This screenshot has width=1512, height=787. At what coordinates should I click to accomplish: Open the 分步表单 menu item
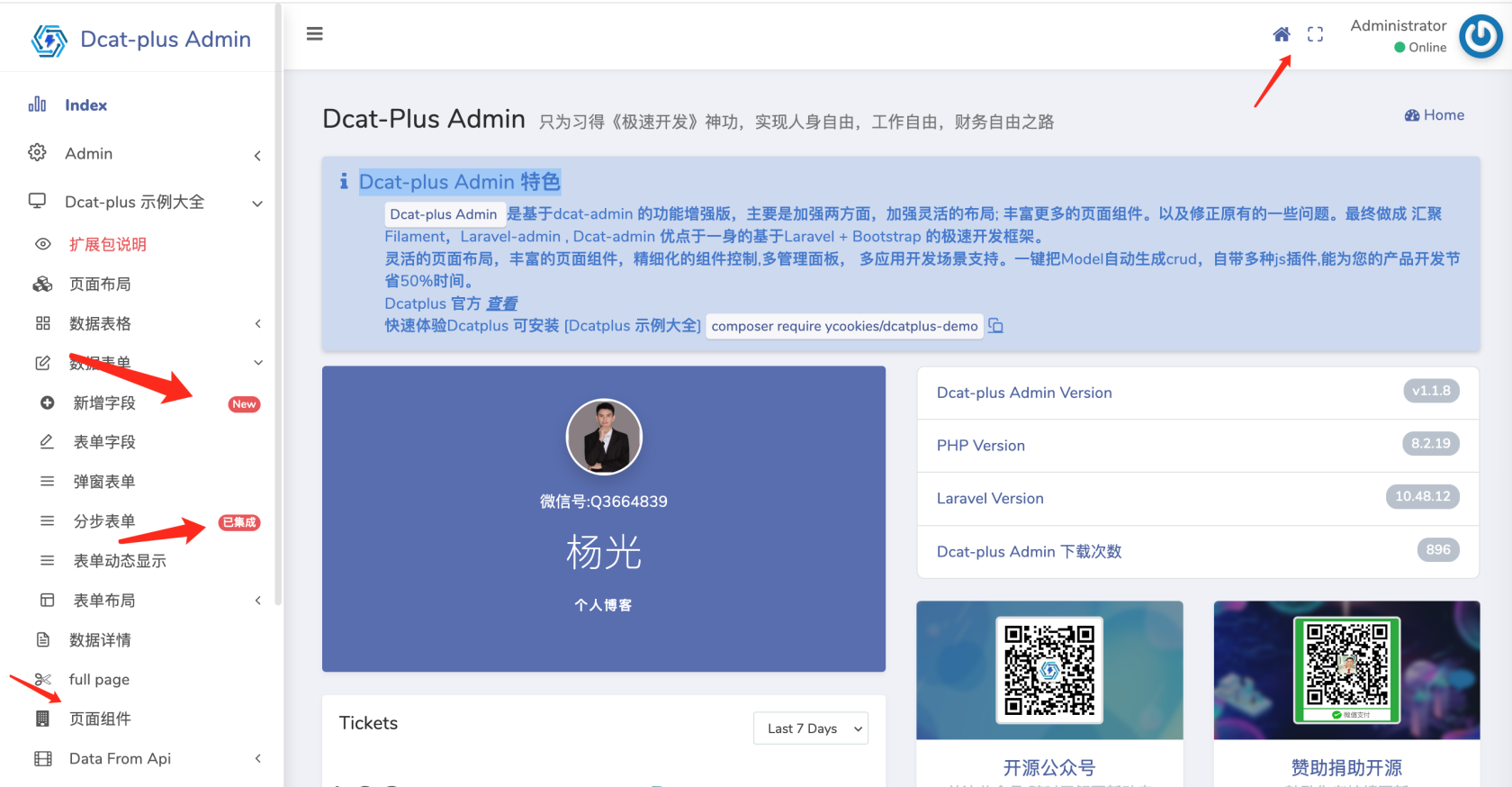tap(104, 520)
